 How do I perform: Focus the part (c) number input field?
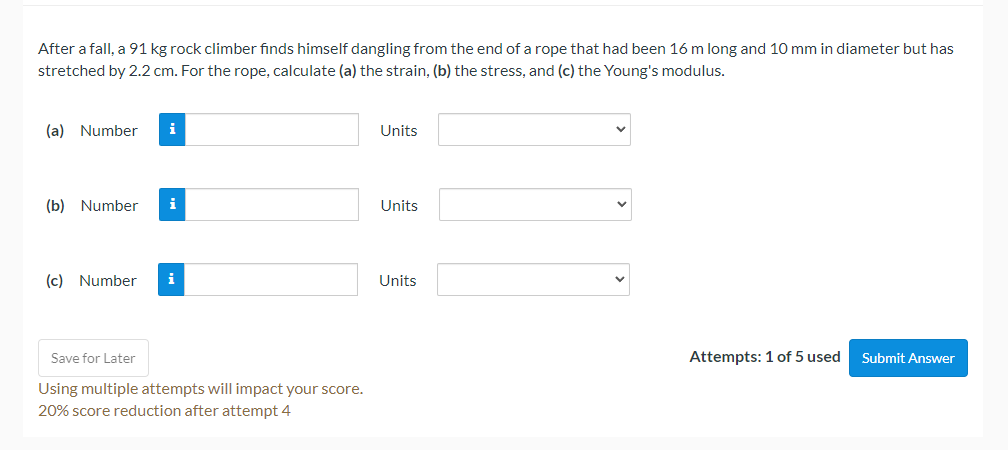271,280
